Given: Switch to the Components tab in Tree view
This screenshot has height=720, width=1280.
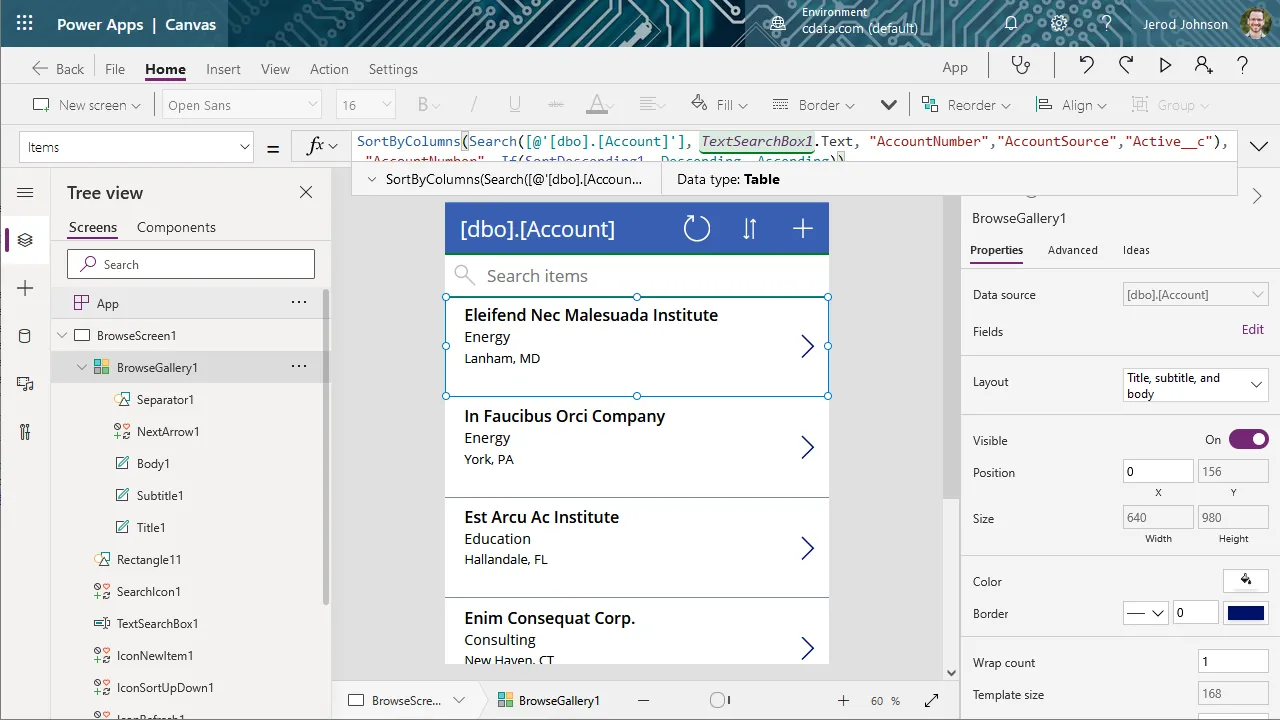Looking at the screenshot, I should click(176, 227).
